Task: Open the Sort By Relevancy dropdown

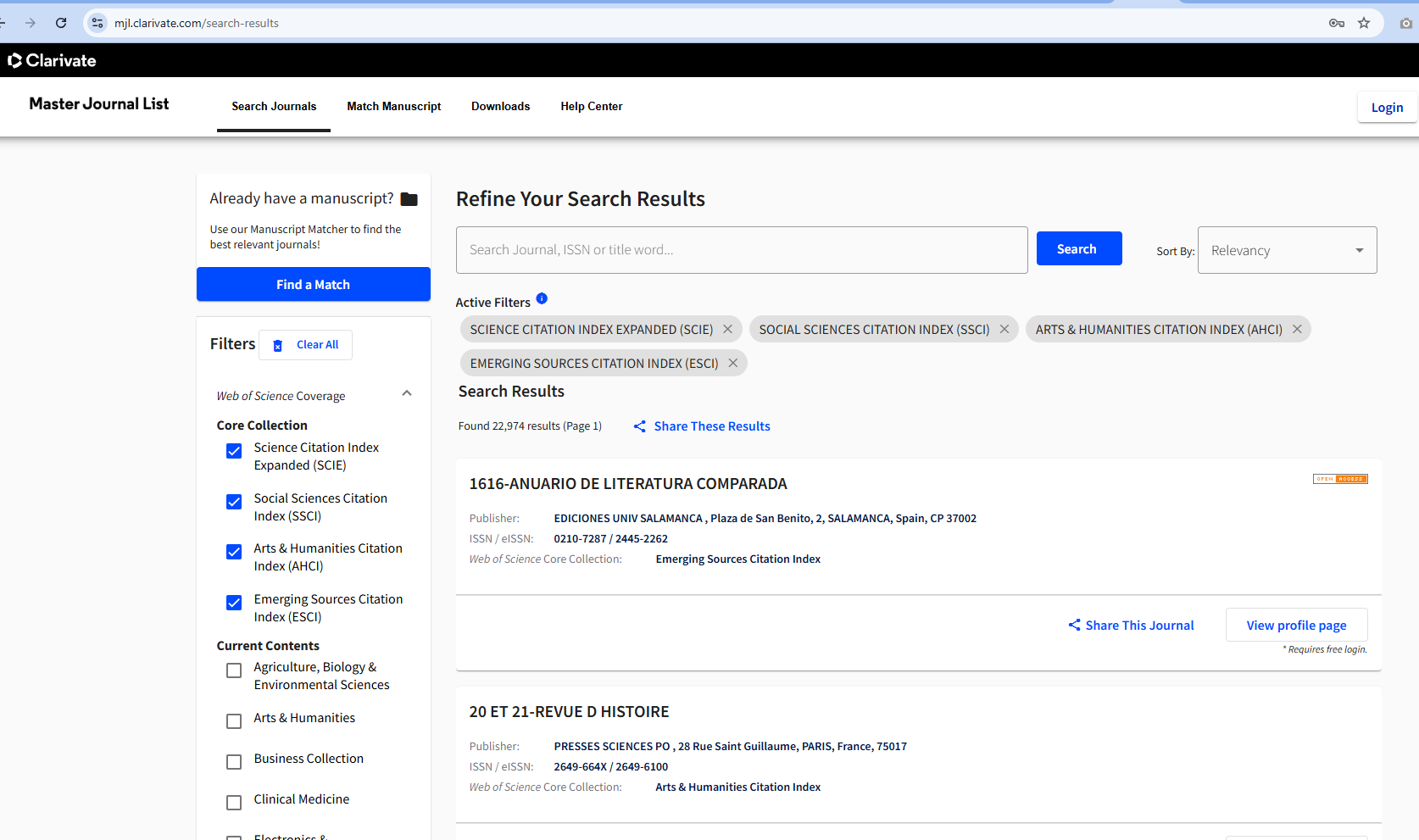Action: point(1287,250)
